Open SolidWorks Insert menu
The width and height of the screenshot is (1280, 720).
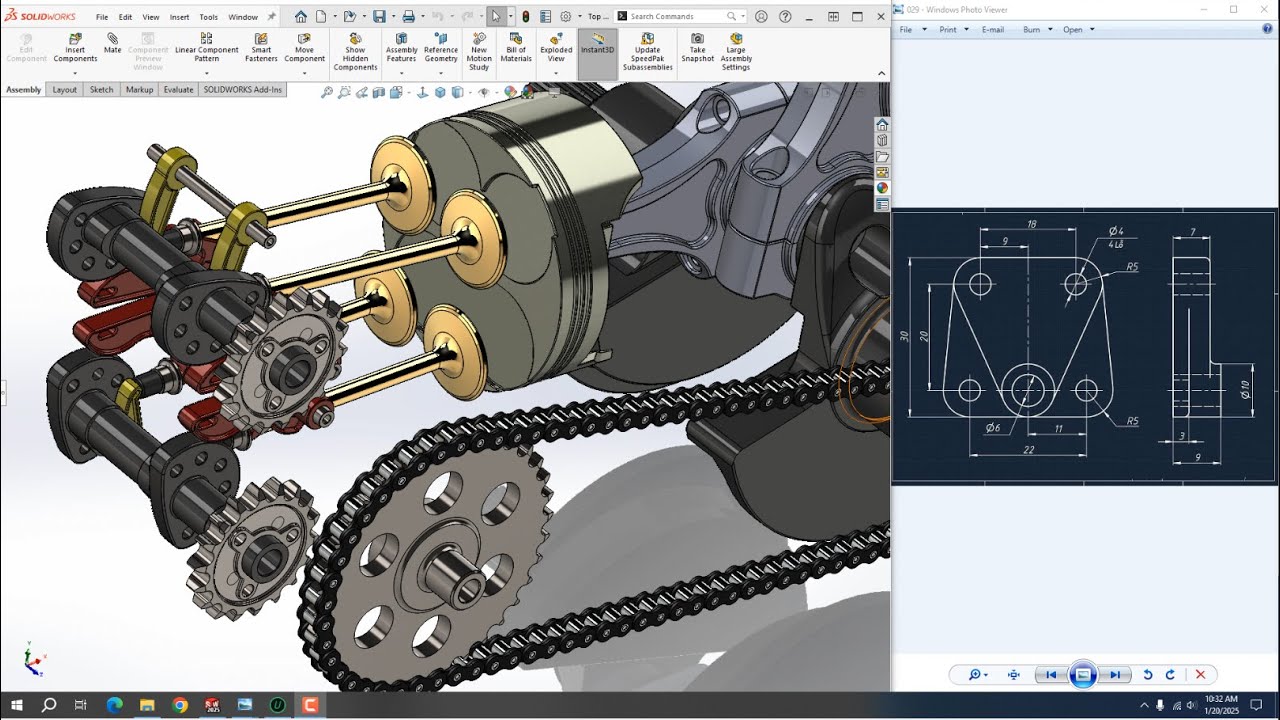tap(180, 17)
